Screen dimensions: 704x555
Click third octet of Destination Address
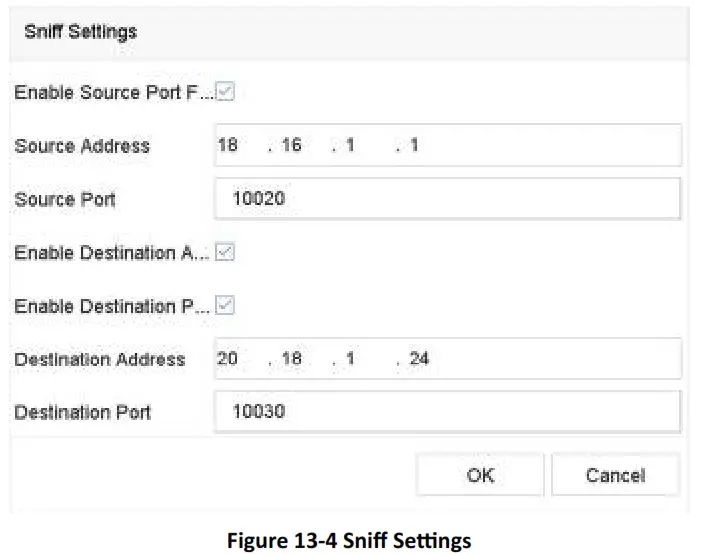(x=351, y=358)
